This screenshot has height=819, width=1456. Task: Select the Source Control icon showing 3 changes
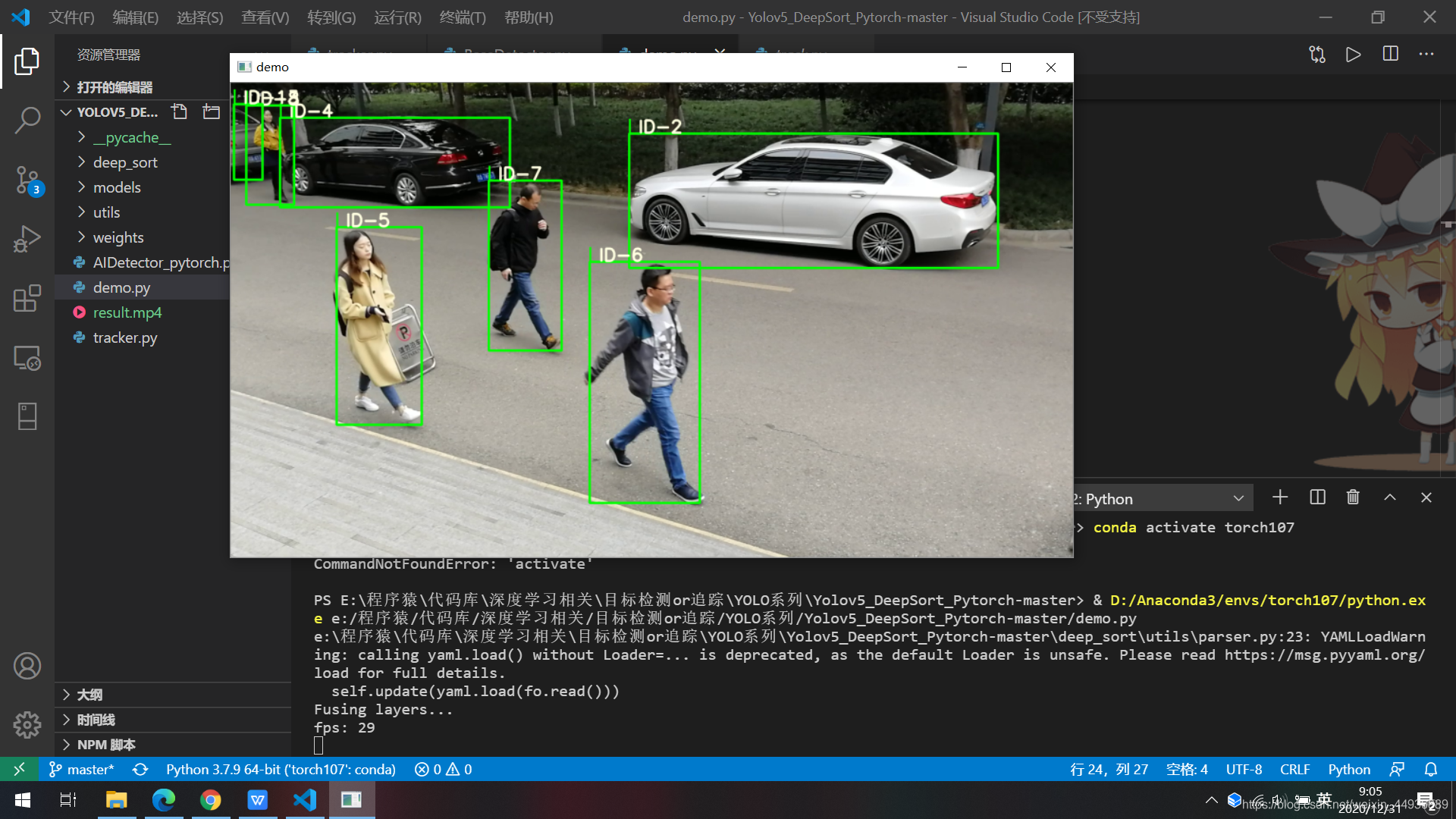27,180
